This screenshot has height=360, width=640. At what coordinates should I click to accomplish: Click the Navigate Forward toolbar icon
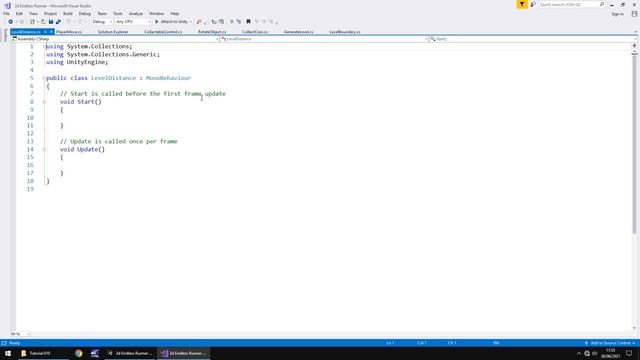(x=22, y=22)
